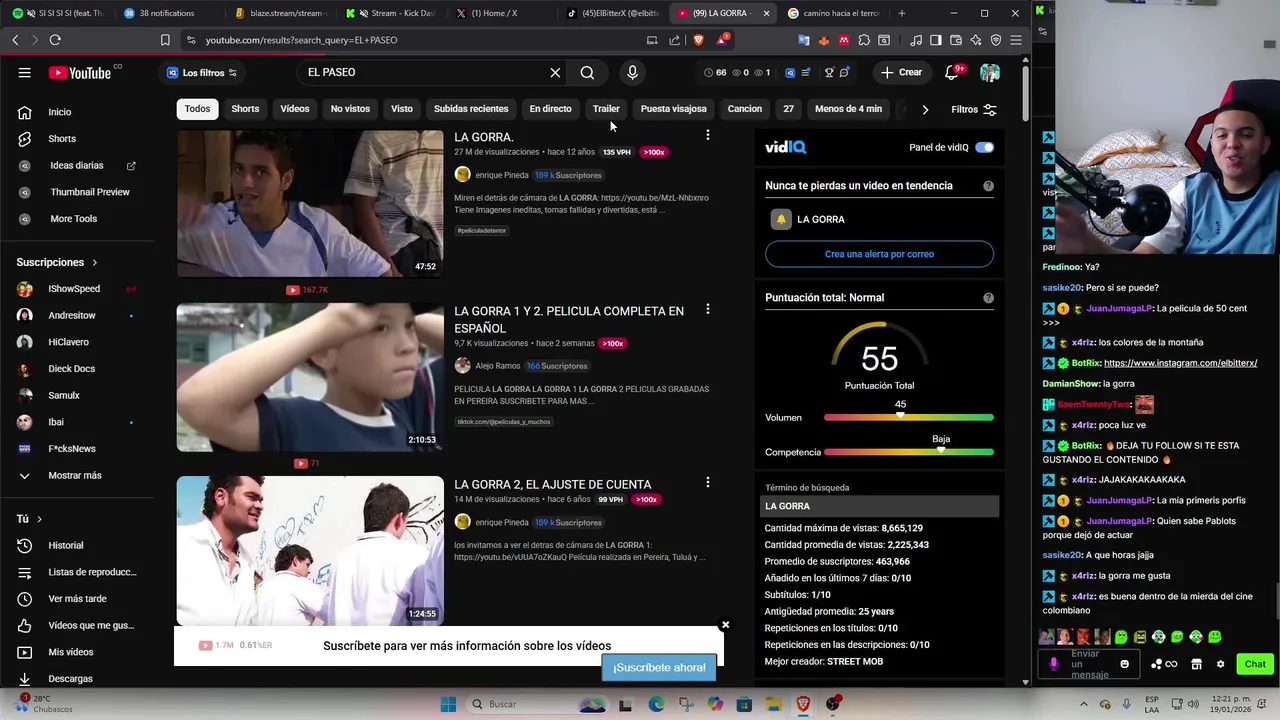Viewport: 1280px width, 720px height.
Task: Click Crea una alerta por correo
Action: coord(879,254)
